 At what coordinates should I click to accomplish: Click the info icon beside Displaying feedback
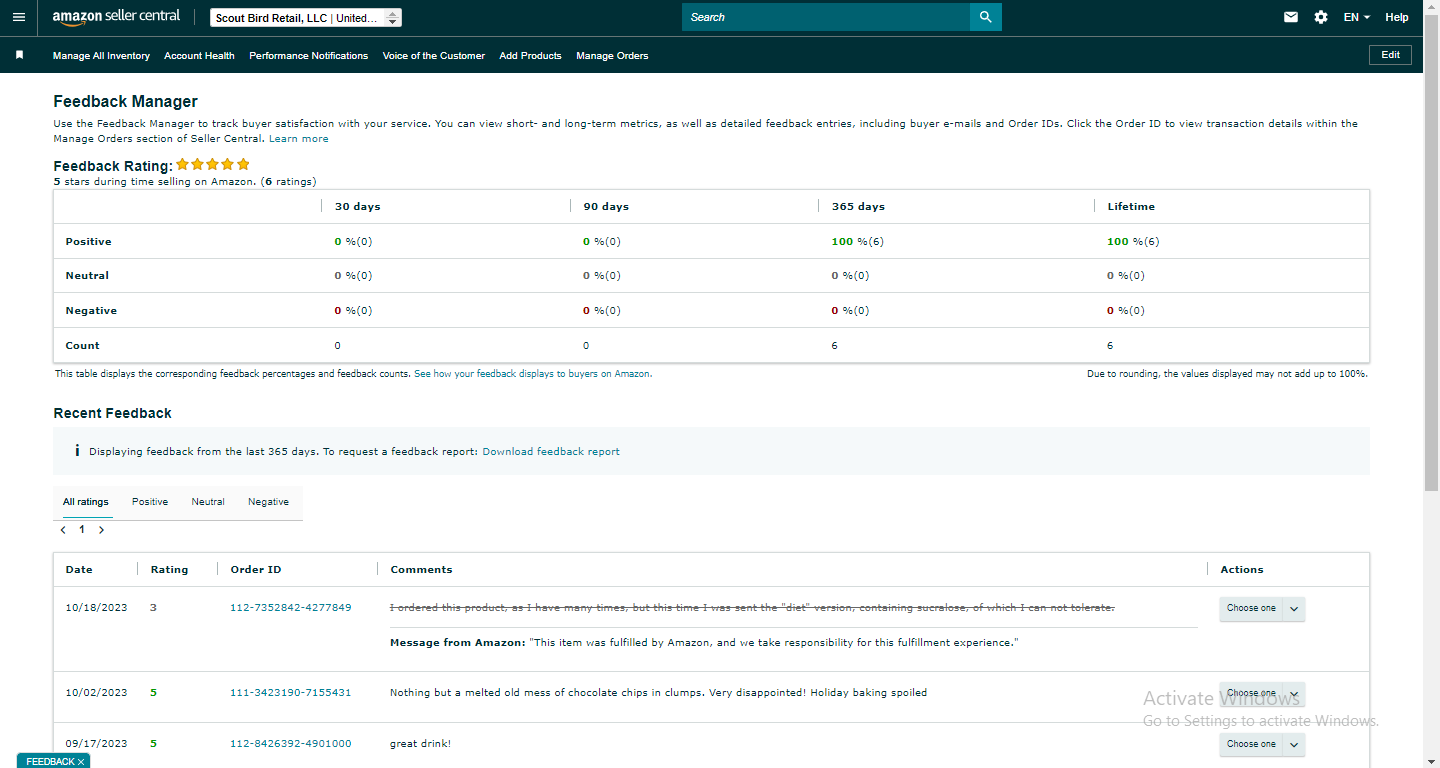click(77, 451)
